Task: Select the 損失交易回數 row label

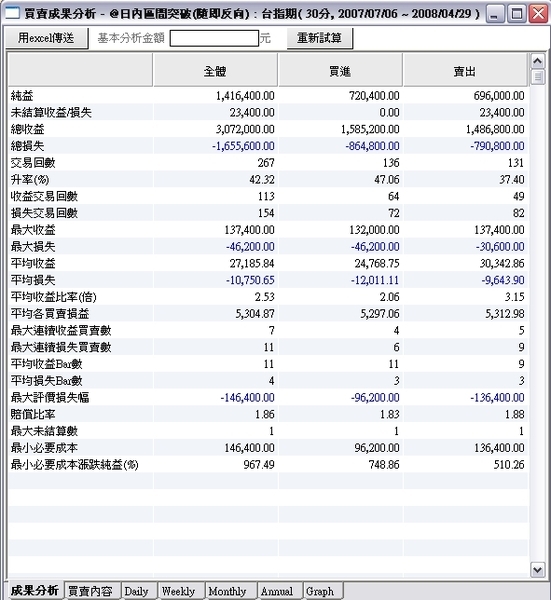Action: pyautogui.click(x=44, y=213)
